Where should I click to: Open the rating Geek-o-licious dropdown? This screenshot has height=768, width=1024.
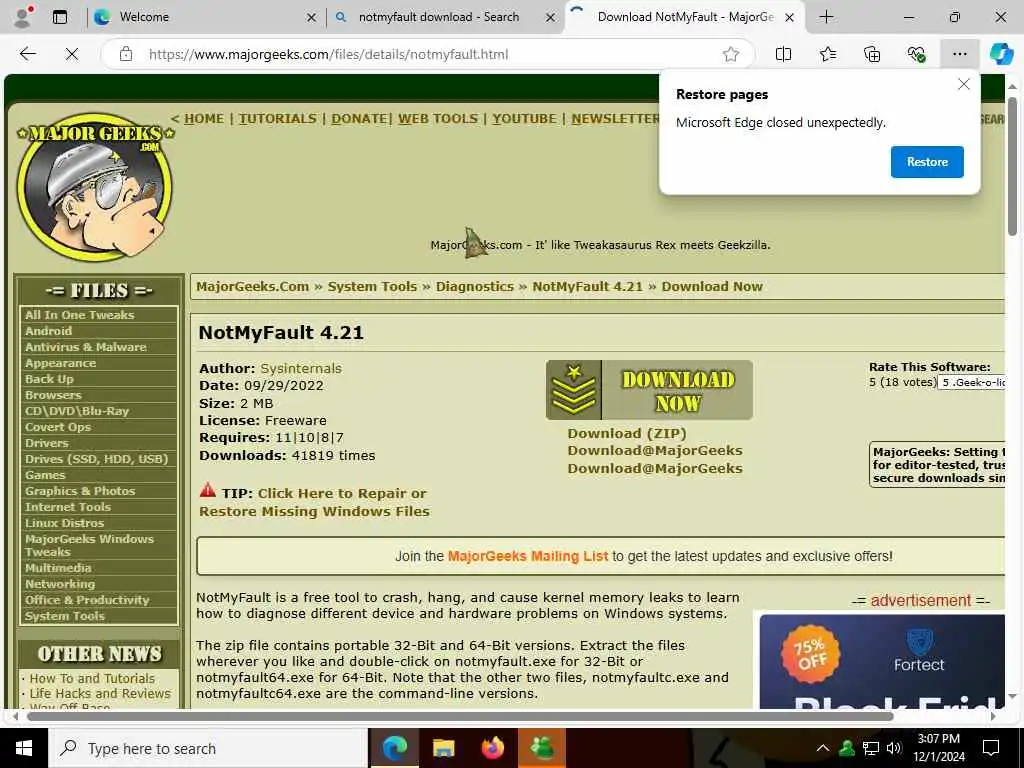[x=972, y=383]
